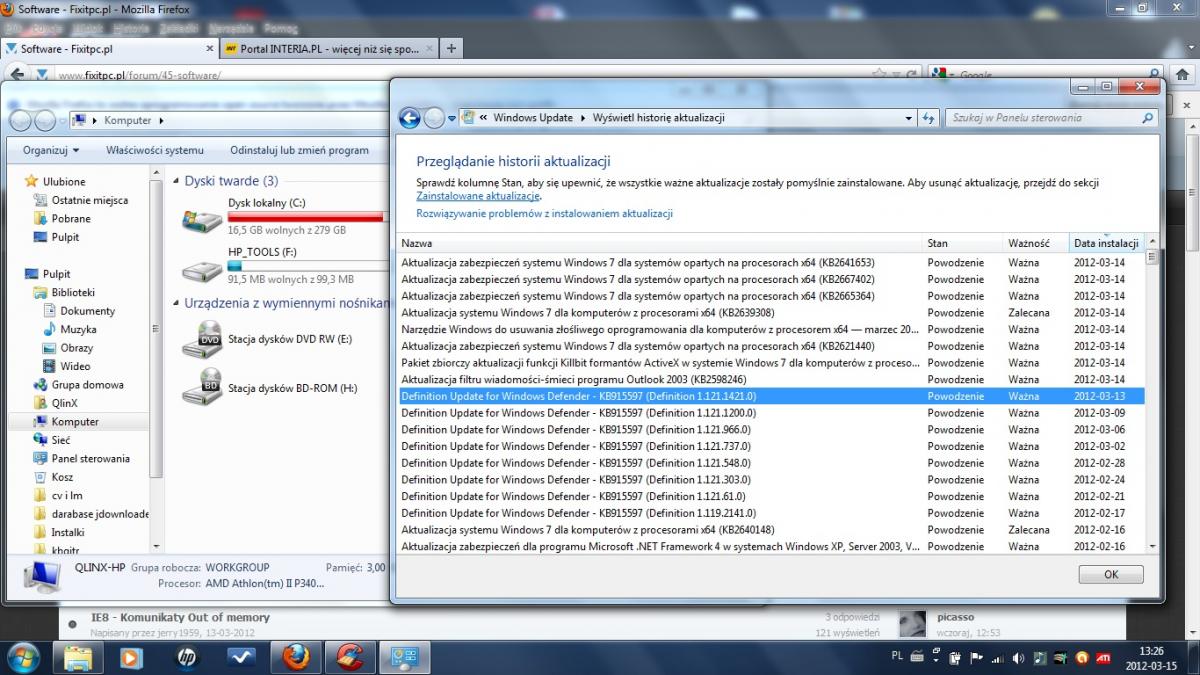The image size is (1200, 675).
Task: Open the Windows Start menu orb
Action: pyautogui.click(x=23, y=657)
